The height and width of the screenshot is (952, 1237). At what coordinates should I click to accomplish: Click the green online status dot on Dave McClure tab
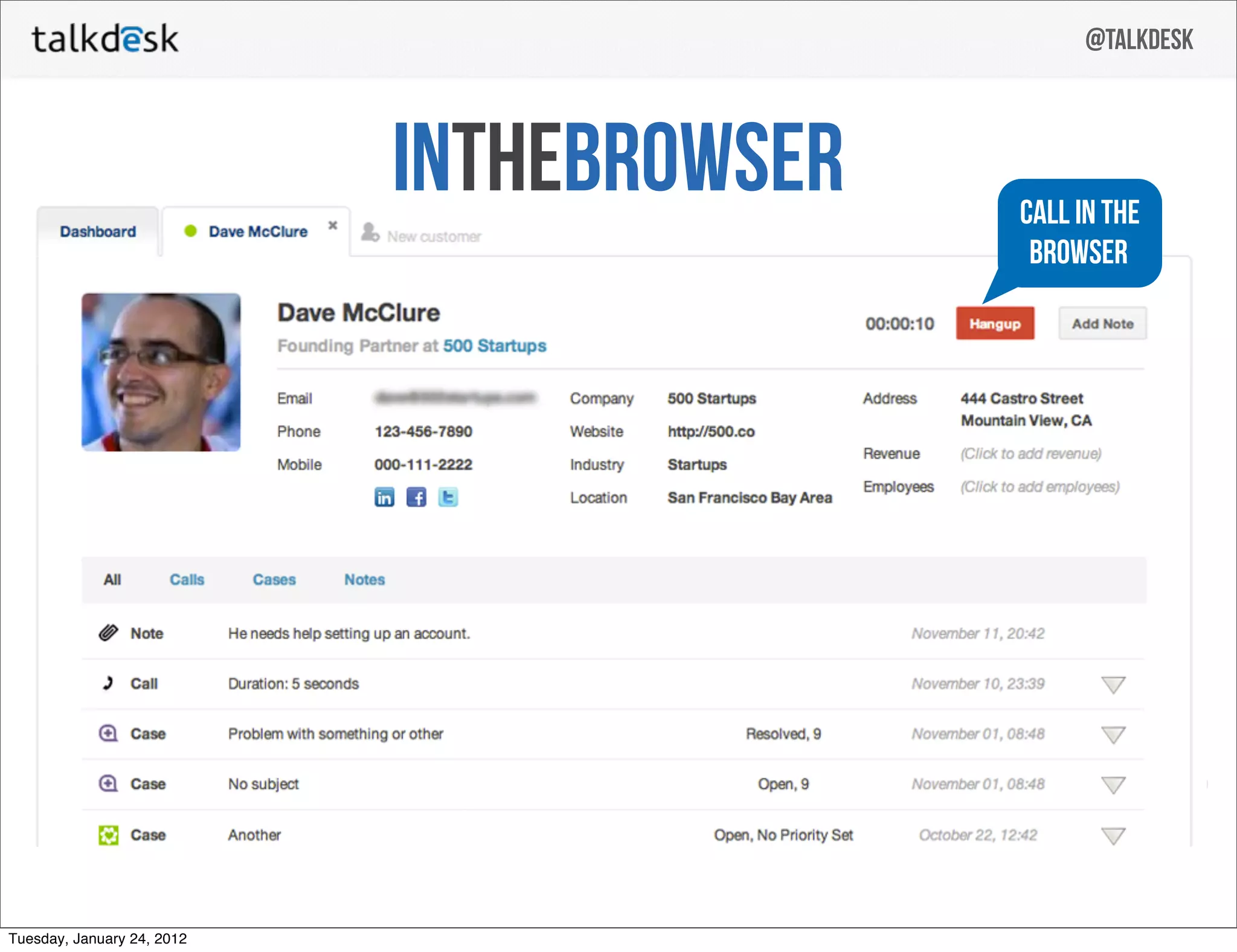(190, 231)
